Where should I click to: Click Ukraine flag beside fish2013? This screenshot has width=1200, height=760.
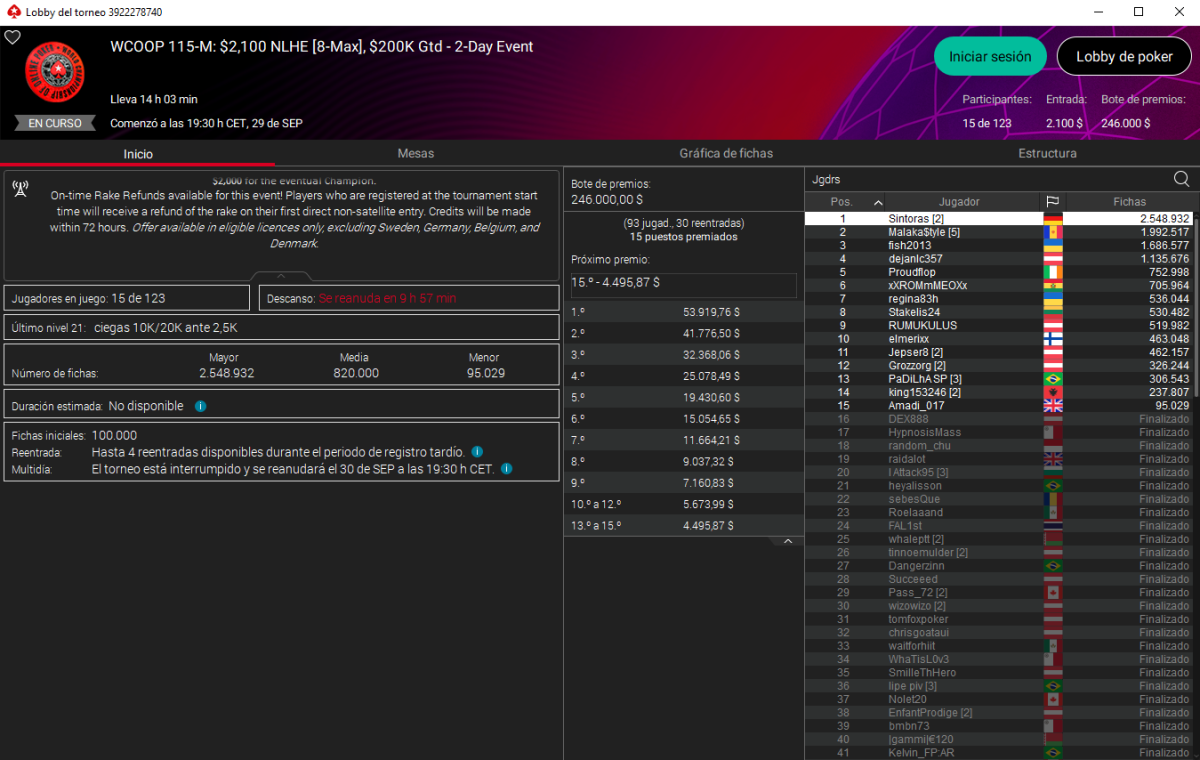pyautogui.click(x=1052, y=245)
